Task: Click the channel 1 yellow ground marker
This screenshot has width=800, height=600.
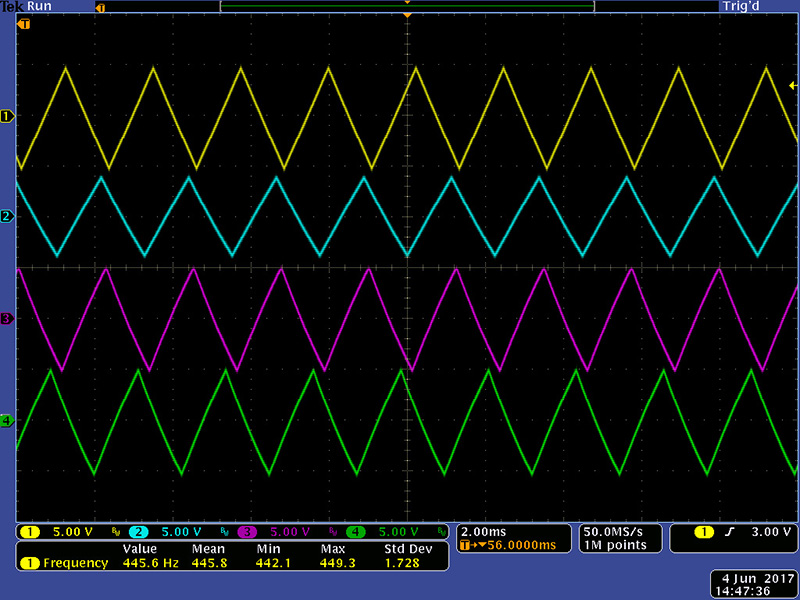Action: [7, 116]
